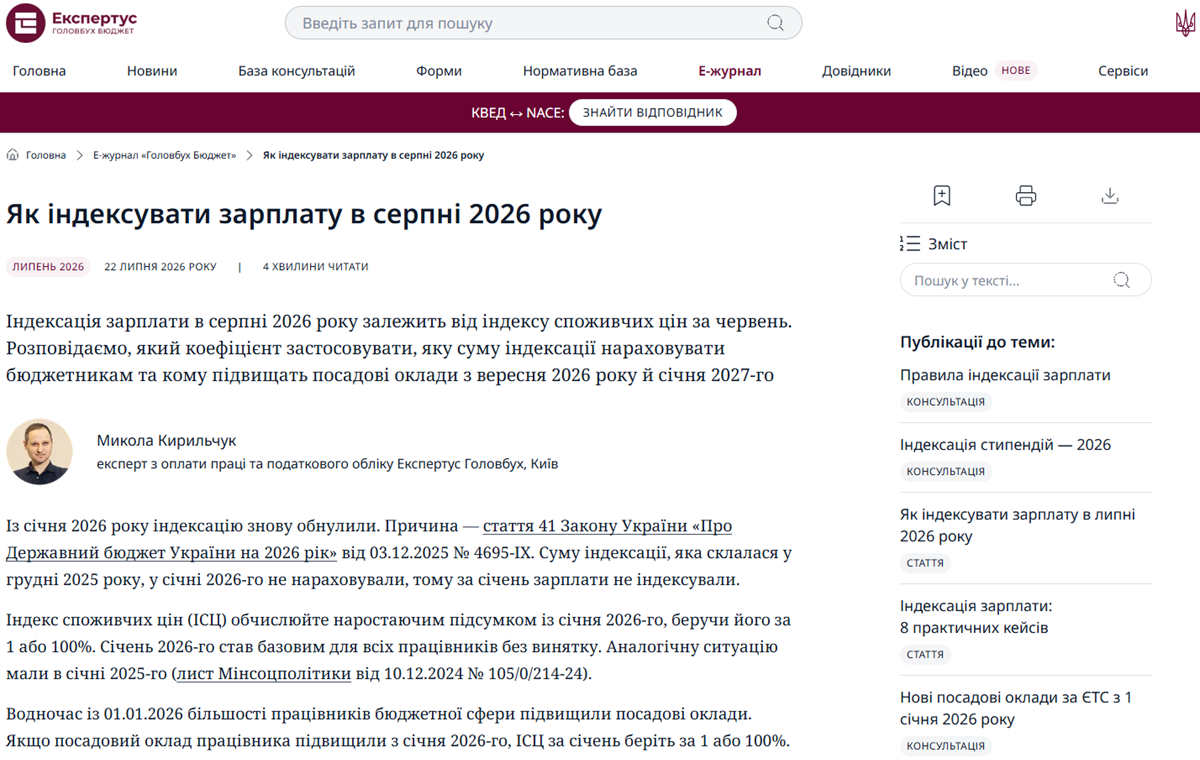Viewport: 1200px width, 760px height.
Task: Open the Головна menu item
Action: pos(39,71)
